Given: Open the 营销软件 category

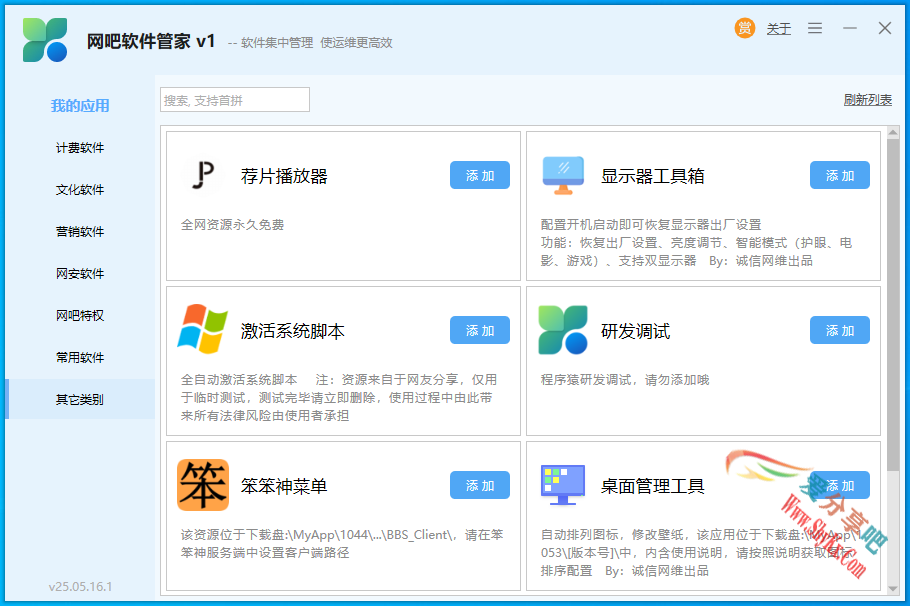Looking at the screenshot, I should pyautogui.click(x=80, y=232).
